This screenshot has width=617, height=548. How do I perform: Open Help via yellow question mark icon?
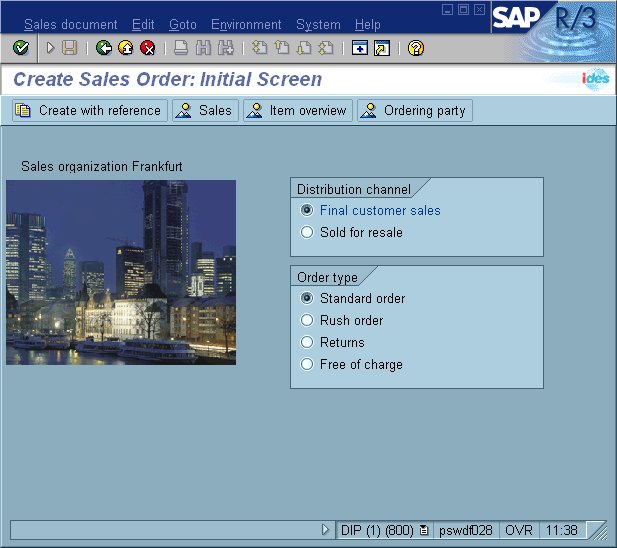point(416,48)
